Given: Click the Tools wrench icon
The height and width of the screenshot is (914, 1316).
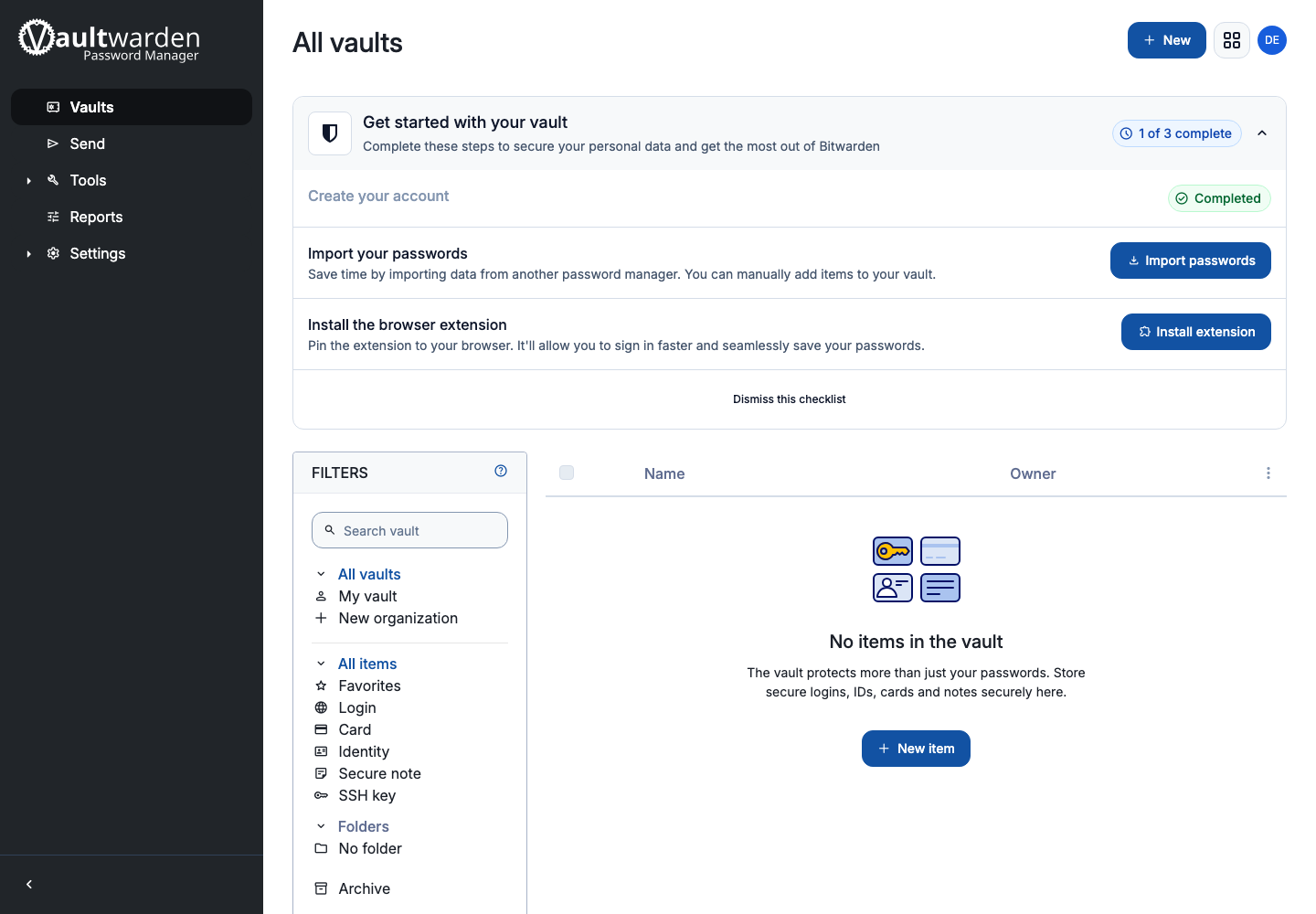Looking at the screenshot, I should [x=53, y=180].
